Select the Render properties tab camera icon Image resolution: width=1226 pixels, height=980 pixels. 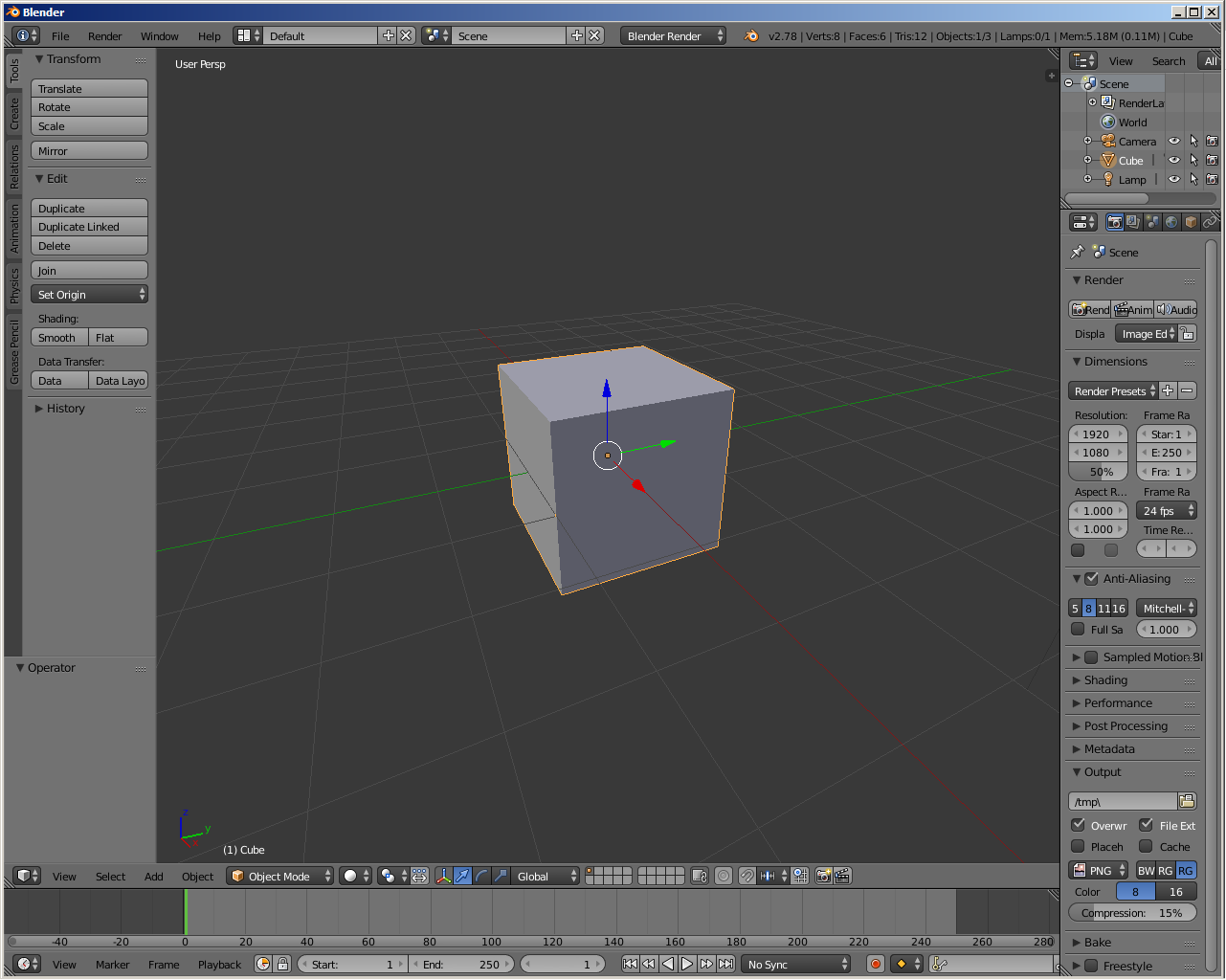(1114, 222)
